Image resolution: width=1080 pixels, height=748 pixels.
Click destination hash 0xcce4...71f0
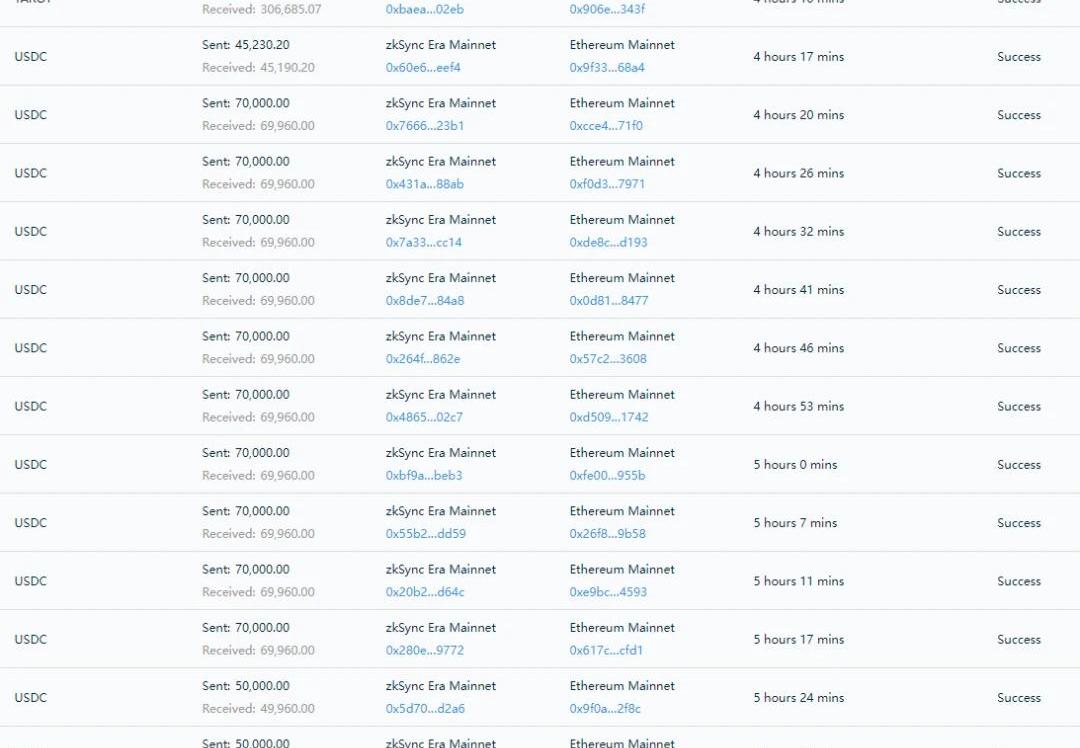(x=606, y=126)
